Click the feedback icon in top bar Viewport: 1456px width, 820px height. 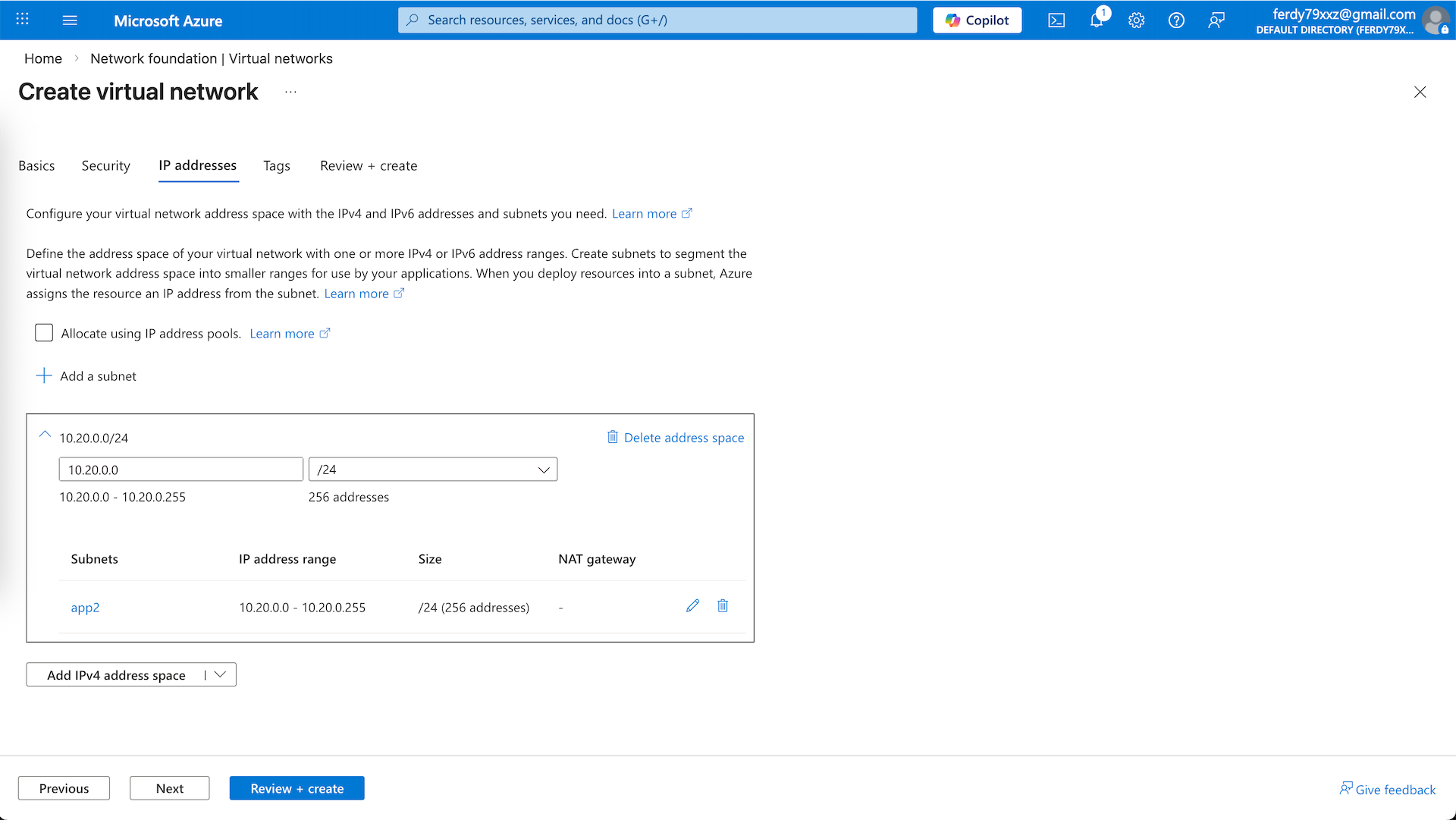tap(1216, 20)
